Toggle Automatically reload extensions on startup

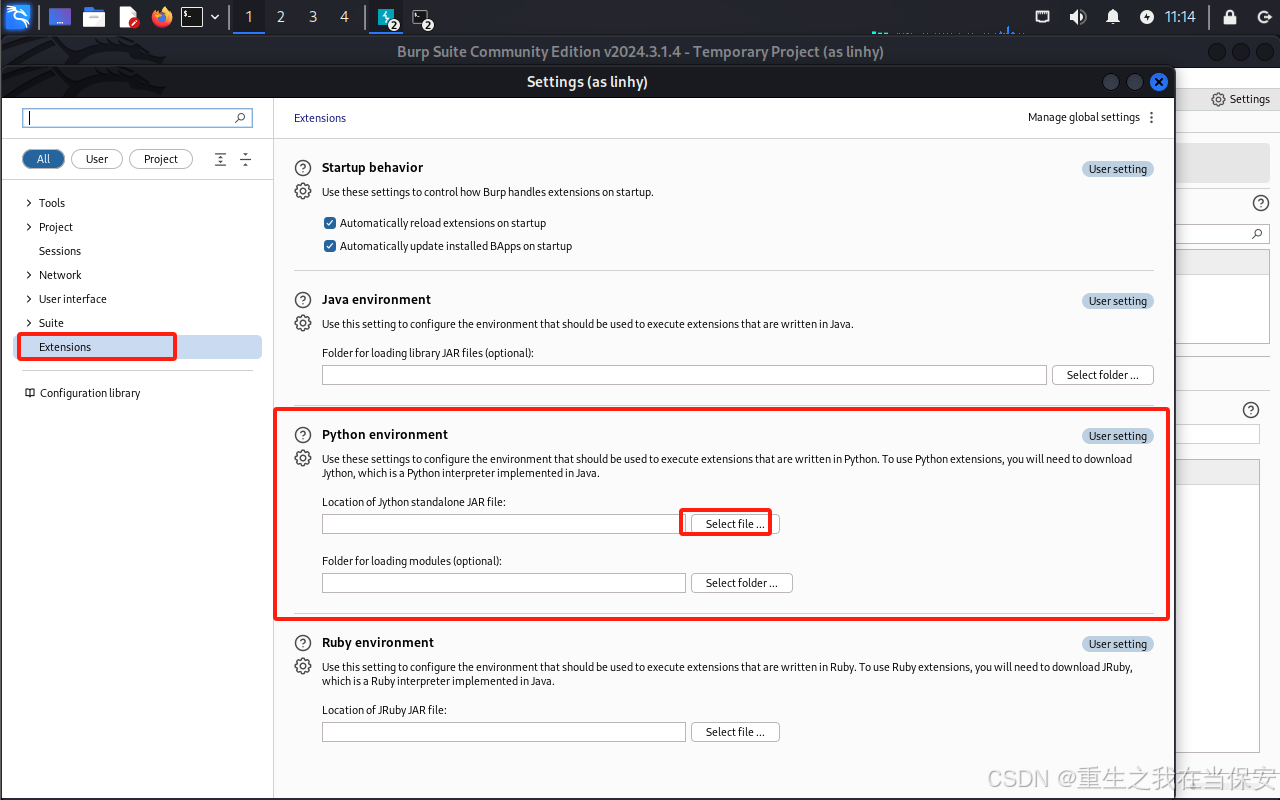point(330,223)
